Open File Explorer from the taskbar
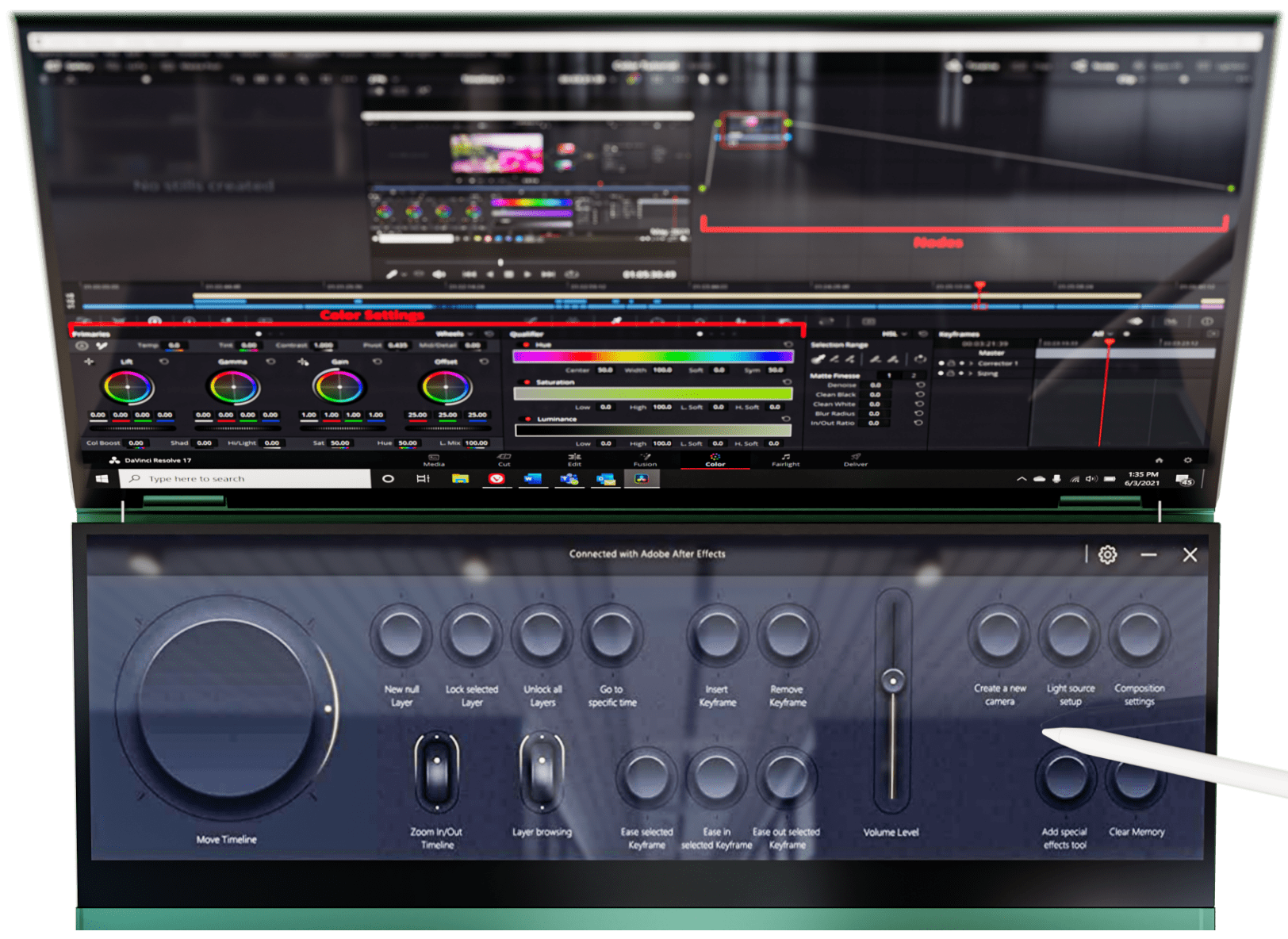The image size is (1288, 939). coord(460,479)
